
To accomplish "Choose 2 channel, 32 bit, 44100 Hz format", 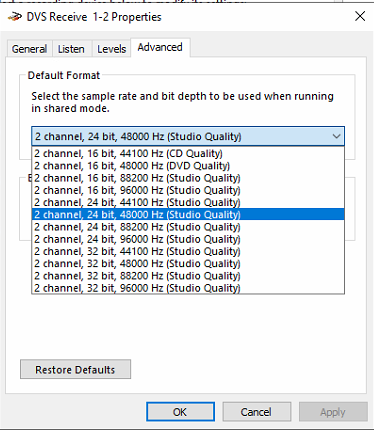I will pyautogui.click(x=188, y=251).
